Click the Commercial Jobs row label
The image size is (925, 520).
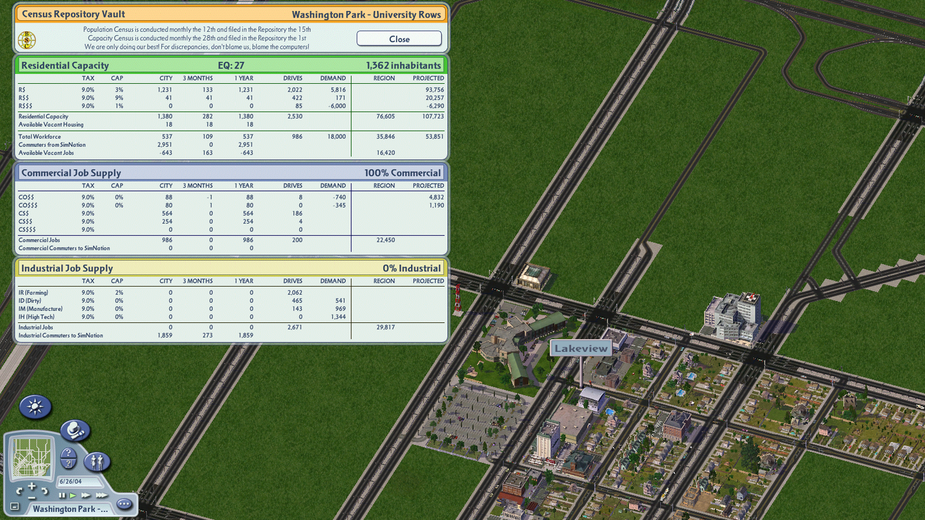click(39, 241)
